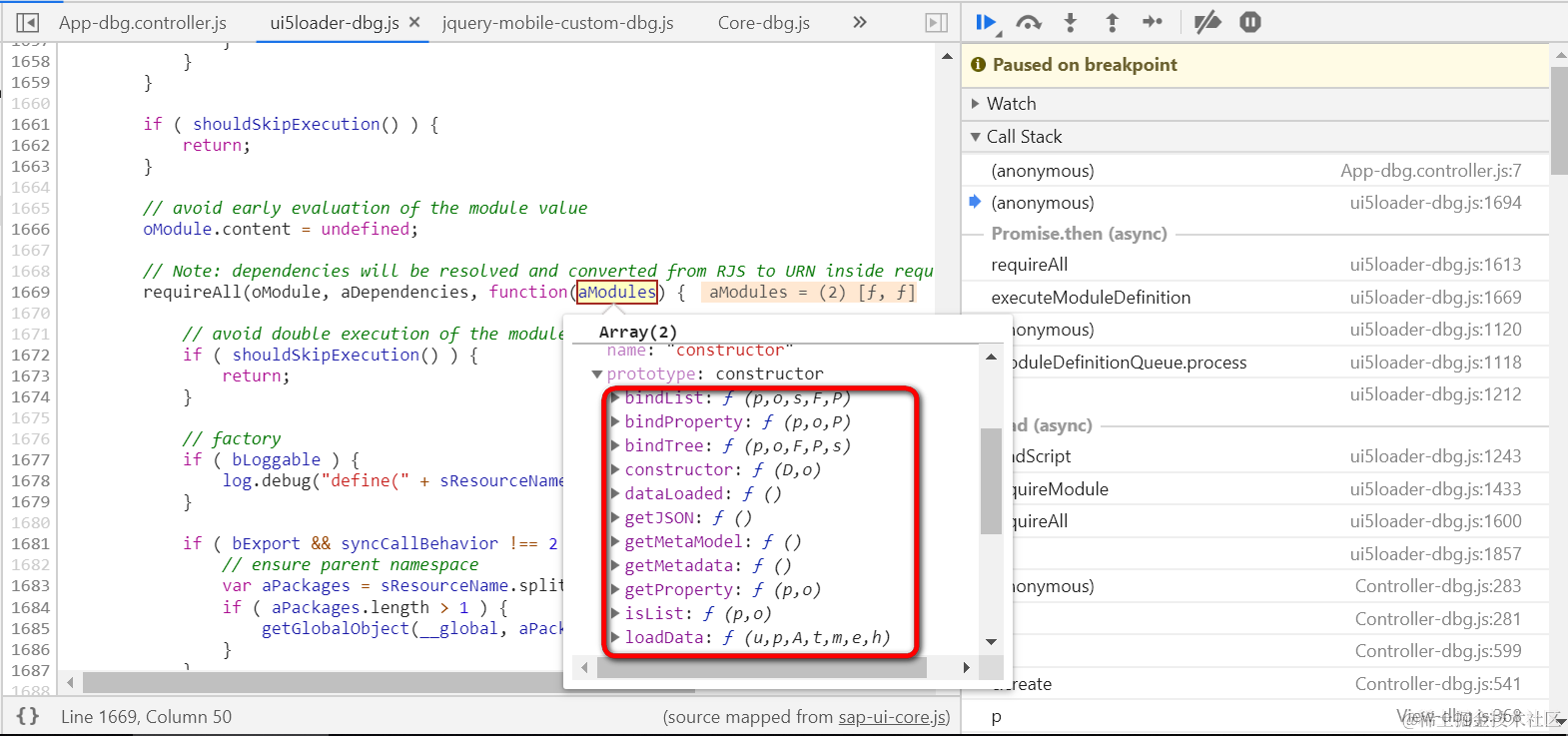Viewport: 1568px width, 736px height.
Task: Expand the getMetaModel function entry
Action: click(x=615, y=541)
